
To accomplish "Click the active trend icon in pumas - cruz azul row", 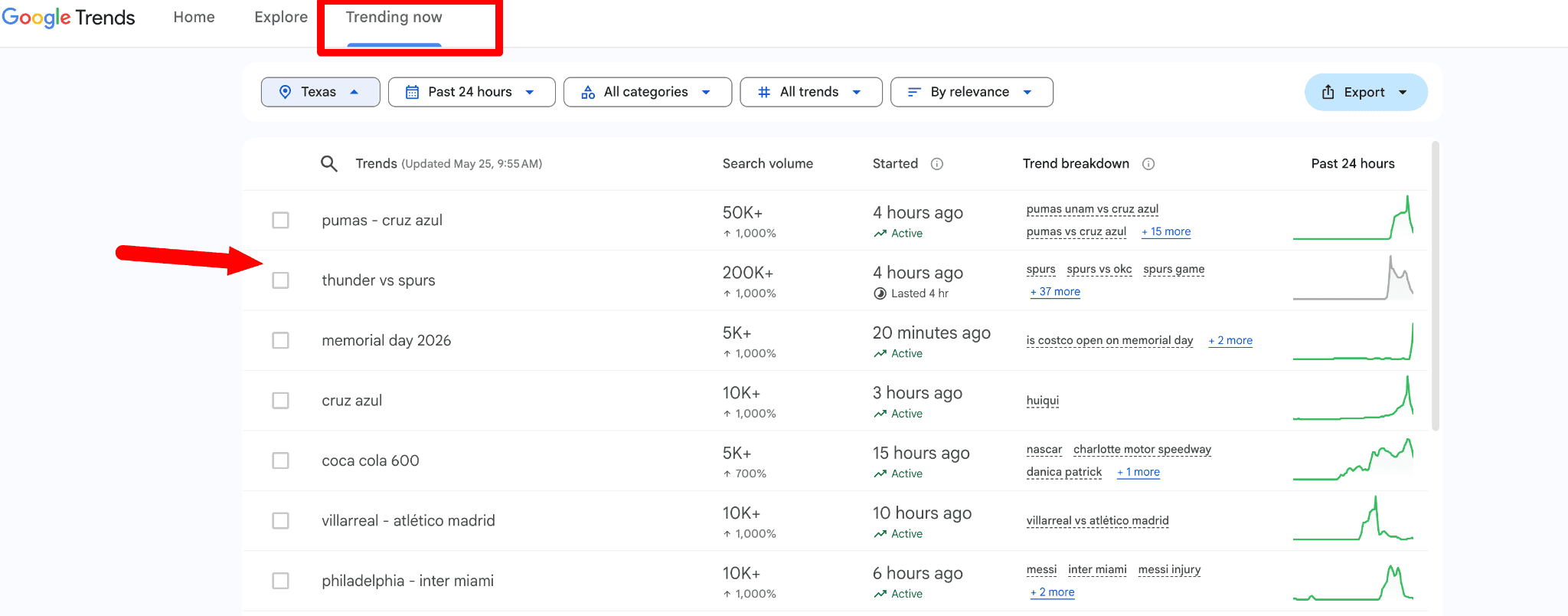I will tap(880, 234).
